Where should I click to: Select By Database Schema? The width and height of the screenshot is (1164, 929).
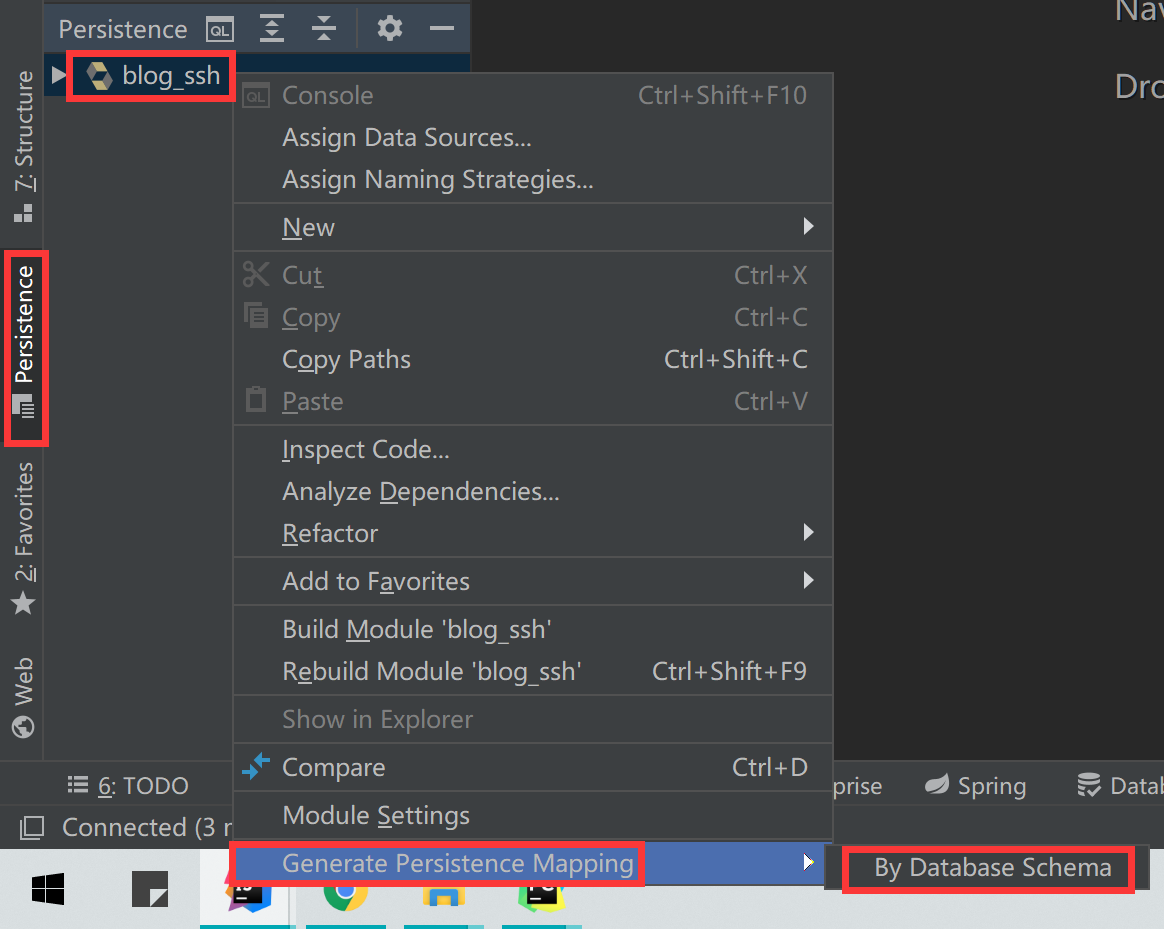pos(987,868)
